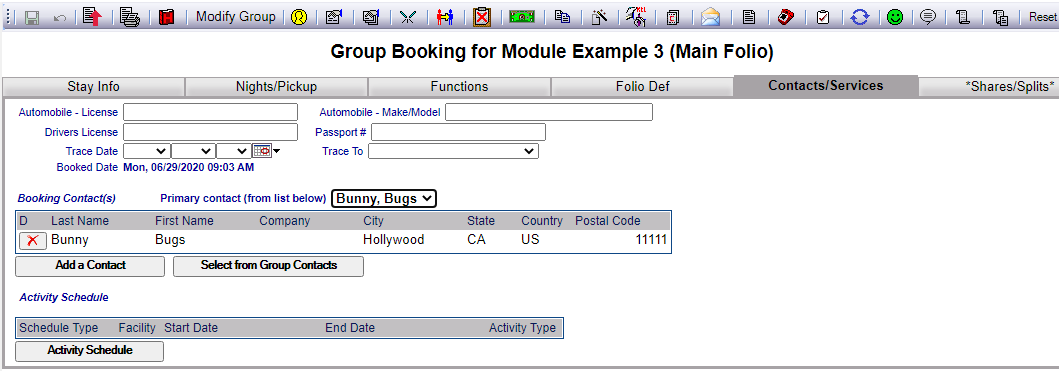Viewport: 1059px width, 371px height.
Task: Click Select from Group Contacts button
Action: point(268,266)
